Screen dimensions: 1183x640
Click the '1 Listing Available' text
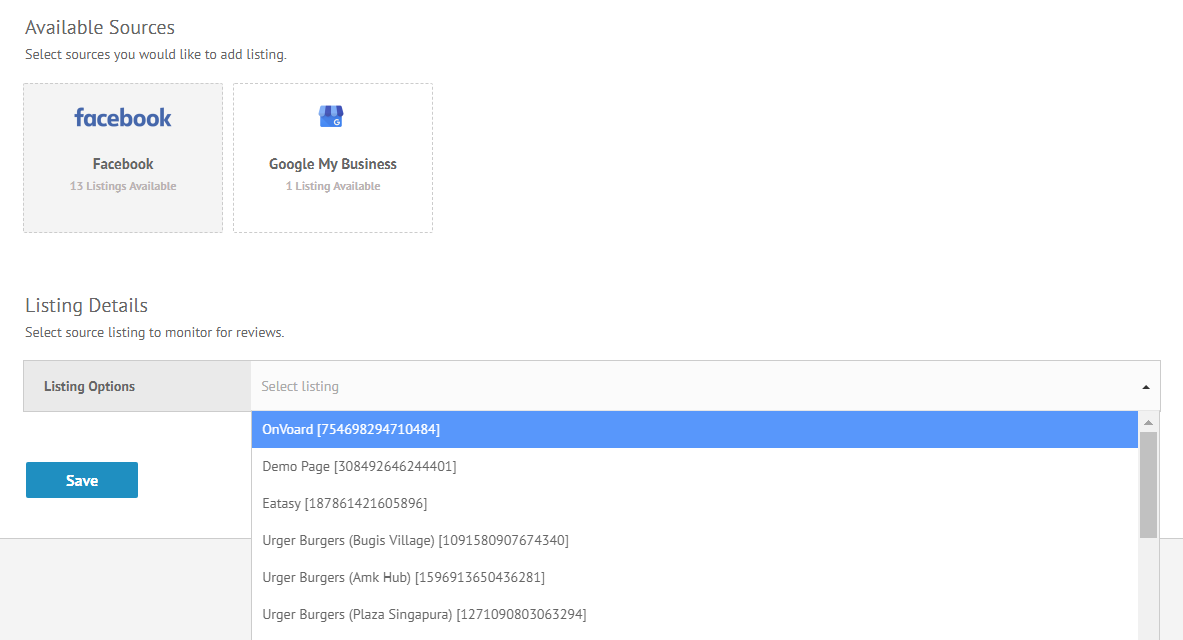pos(333,186)
